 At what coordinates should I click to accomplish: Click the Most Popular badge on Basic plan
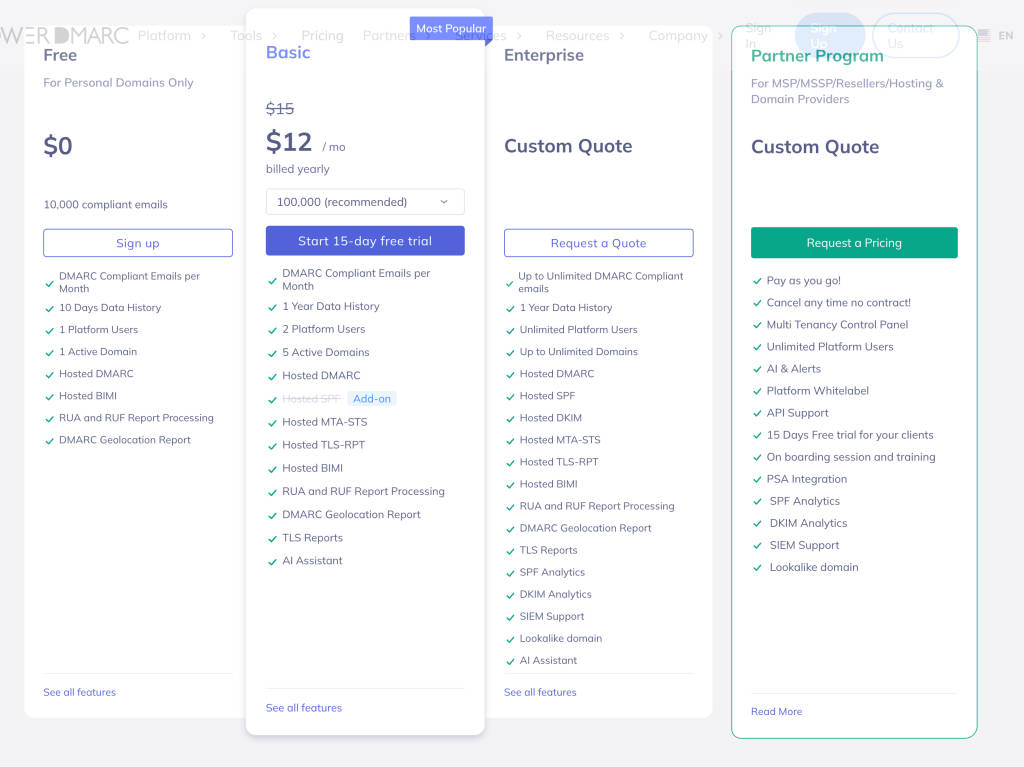451,28
